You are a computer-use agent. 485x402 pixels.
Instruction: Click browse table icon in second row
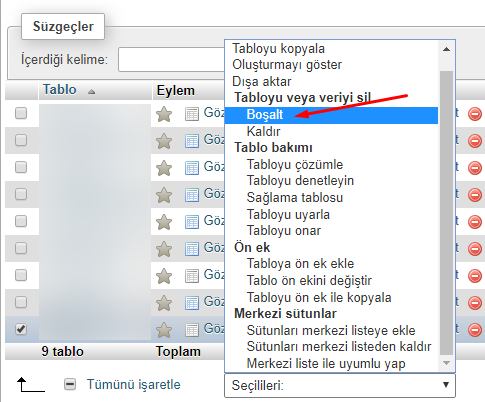(x=192, y=141)
